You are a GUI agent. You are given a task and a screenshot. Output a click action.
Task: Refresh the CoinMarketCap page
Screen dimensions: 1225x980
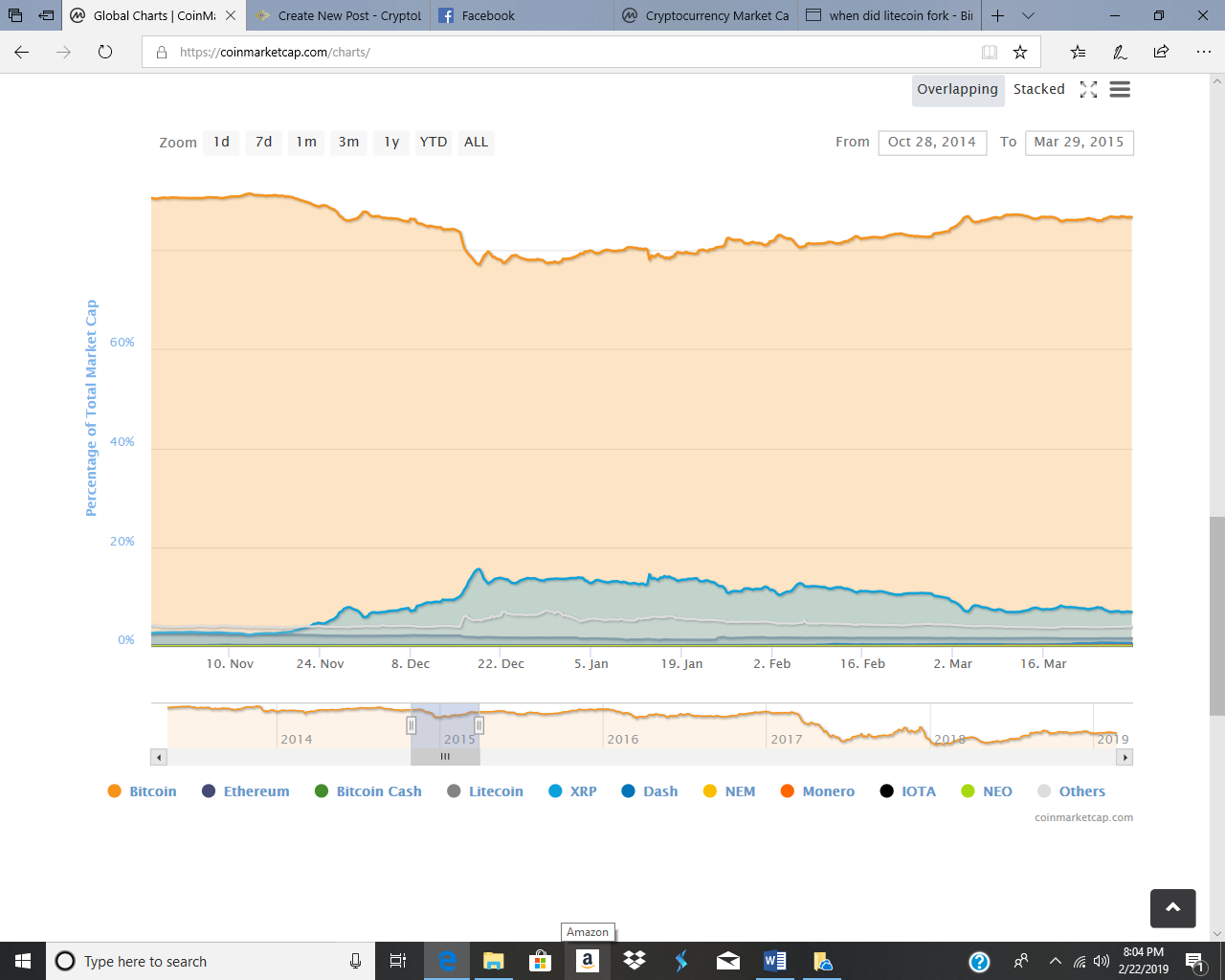[x=105, y=52]
